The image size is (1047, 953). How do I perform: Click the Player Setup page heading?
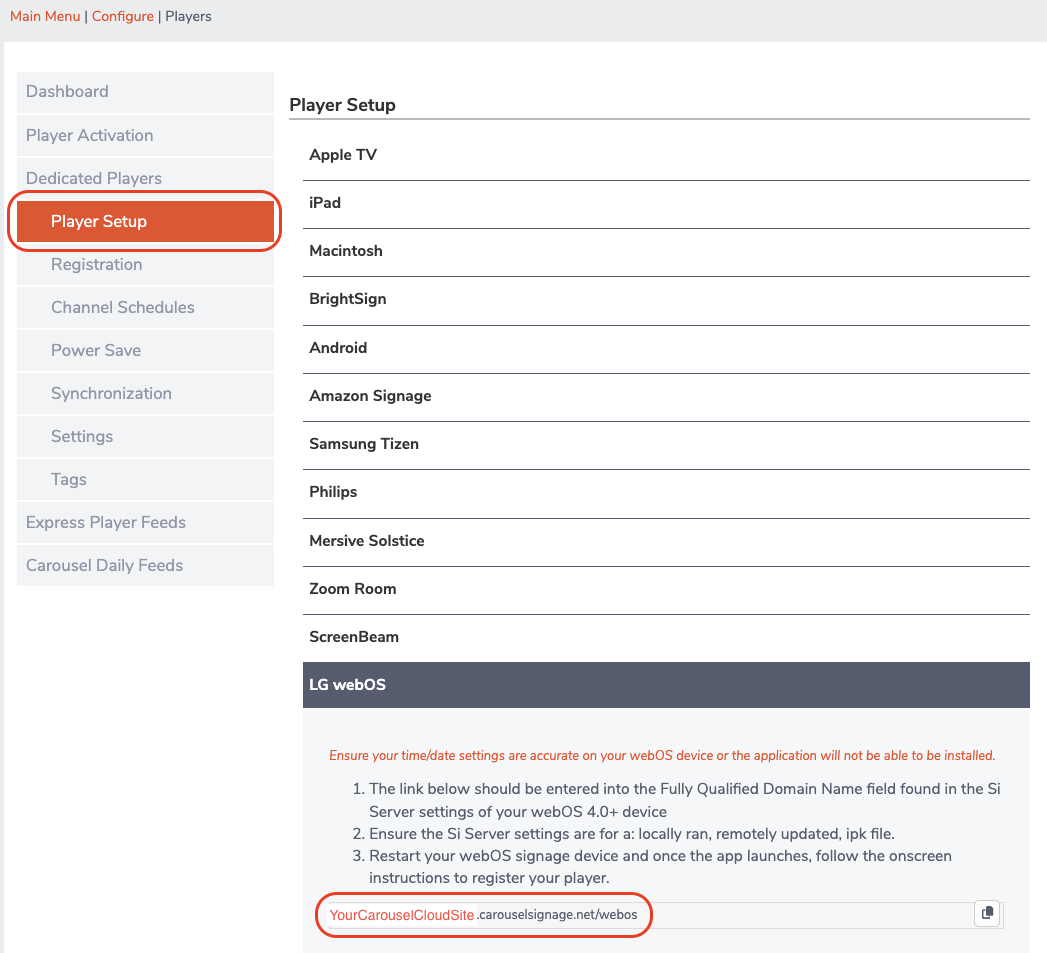(x=343, y=105)
